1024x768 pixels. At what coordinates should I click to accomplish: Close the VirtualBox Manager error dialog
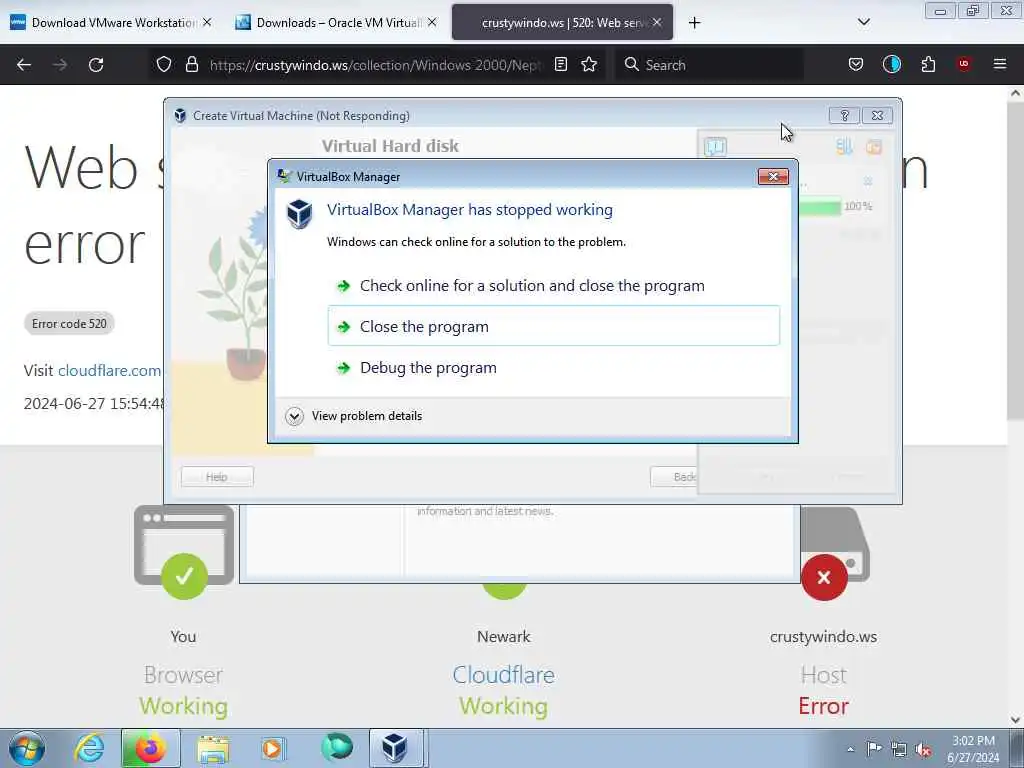pyautogui.click(x=773, y=176)
